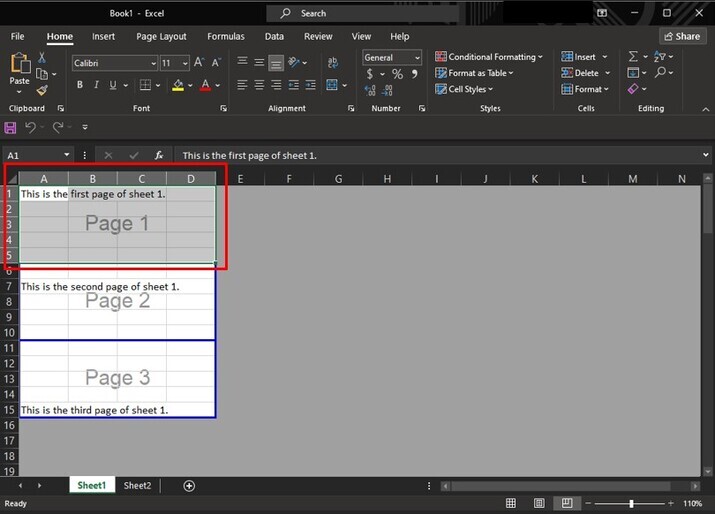Viewport: 715px width, 514px height.
Task: Click the Percent Style icon
Action: tap(397, 74)
